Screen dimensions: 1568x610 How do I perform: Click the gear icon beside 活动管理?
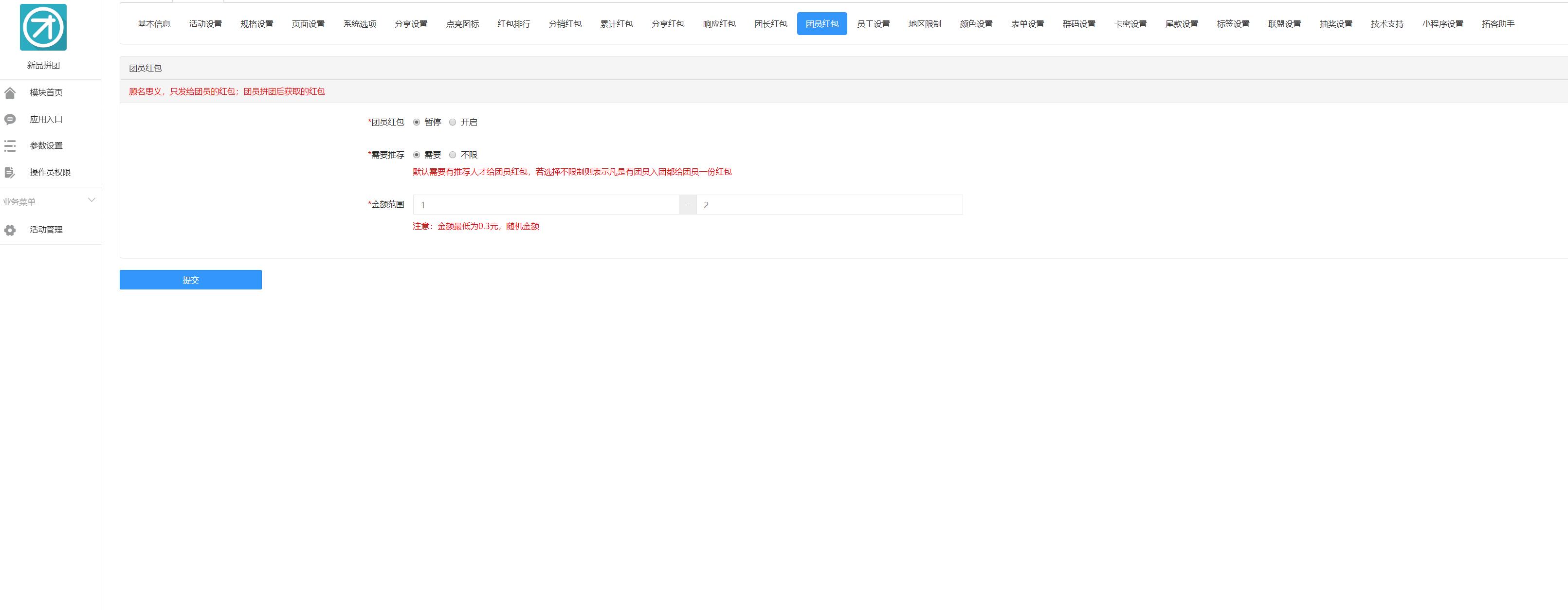(x=10, y=230)
